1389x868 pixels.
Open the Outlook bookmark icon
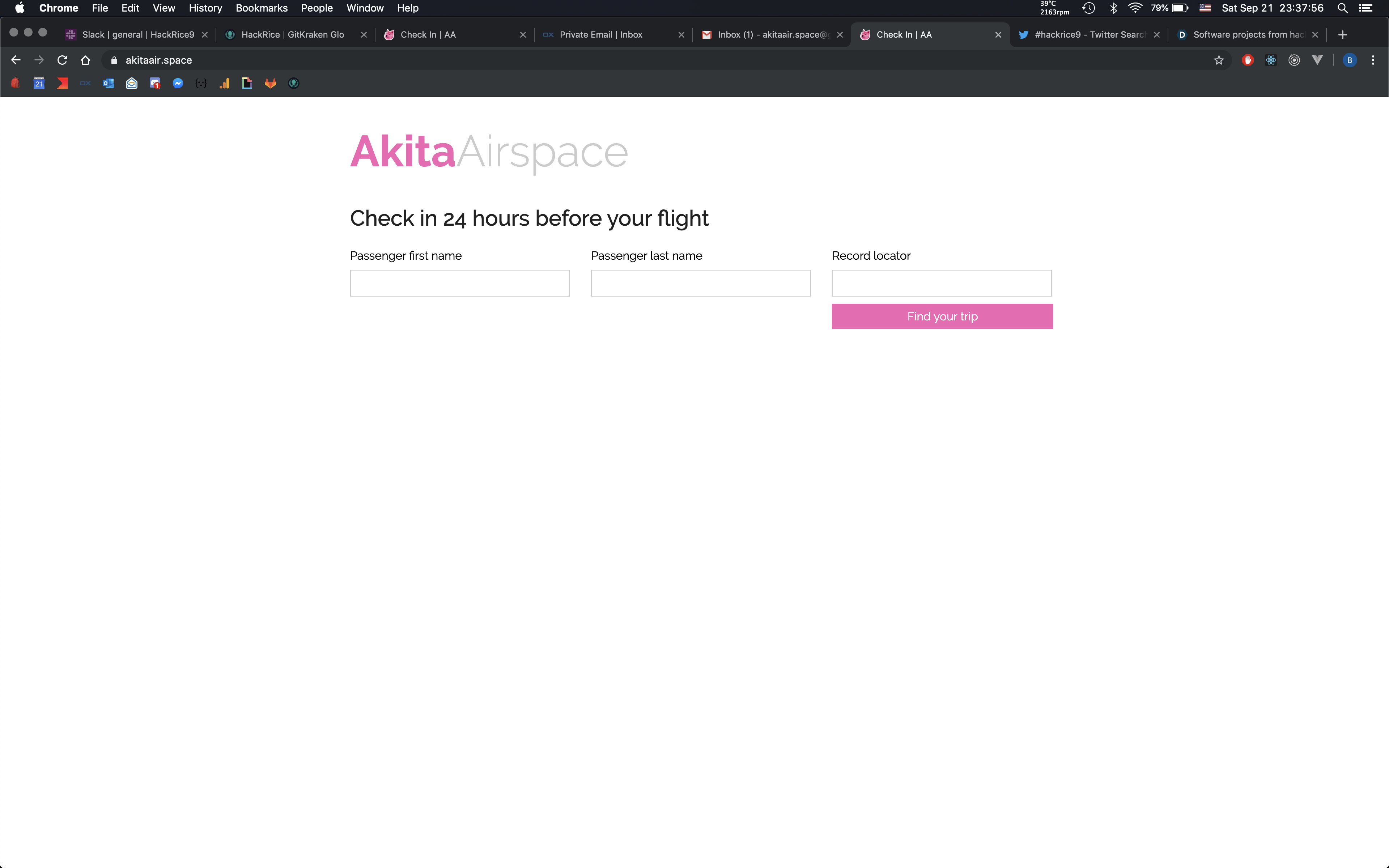[109, 84]
